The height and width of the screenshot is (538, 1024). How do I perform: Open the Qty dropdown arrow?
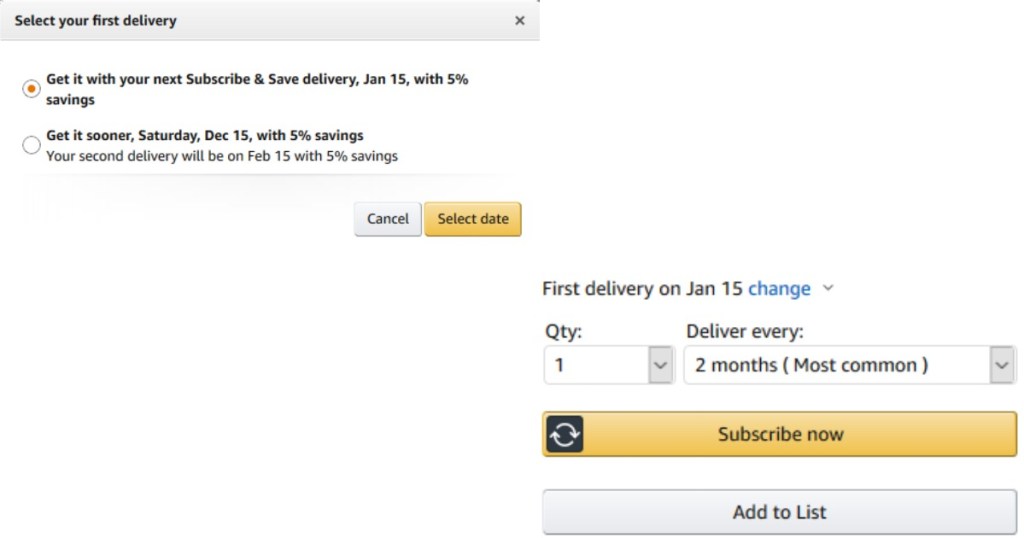(660, 365)
